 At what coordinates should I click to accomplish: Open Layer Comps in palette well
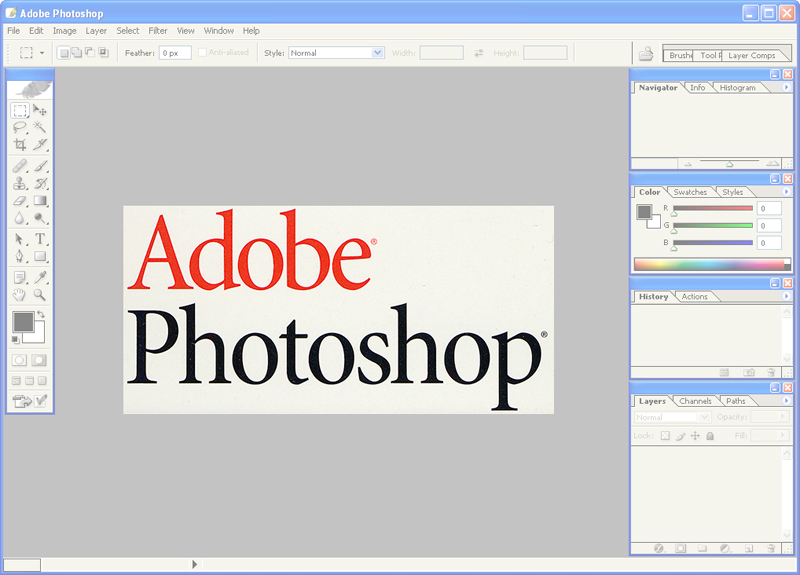(x=752, y=55)
